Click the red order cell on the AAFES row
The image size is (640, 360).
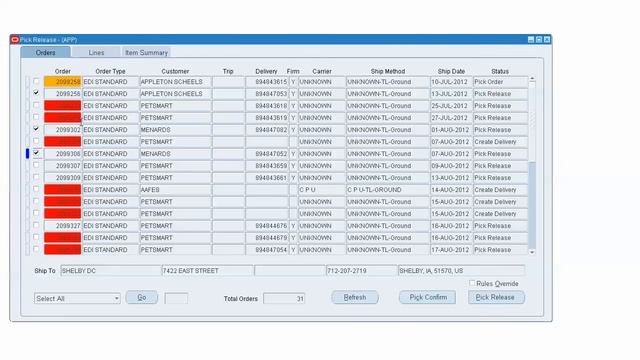coord(62,190)
